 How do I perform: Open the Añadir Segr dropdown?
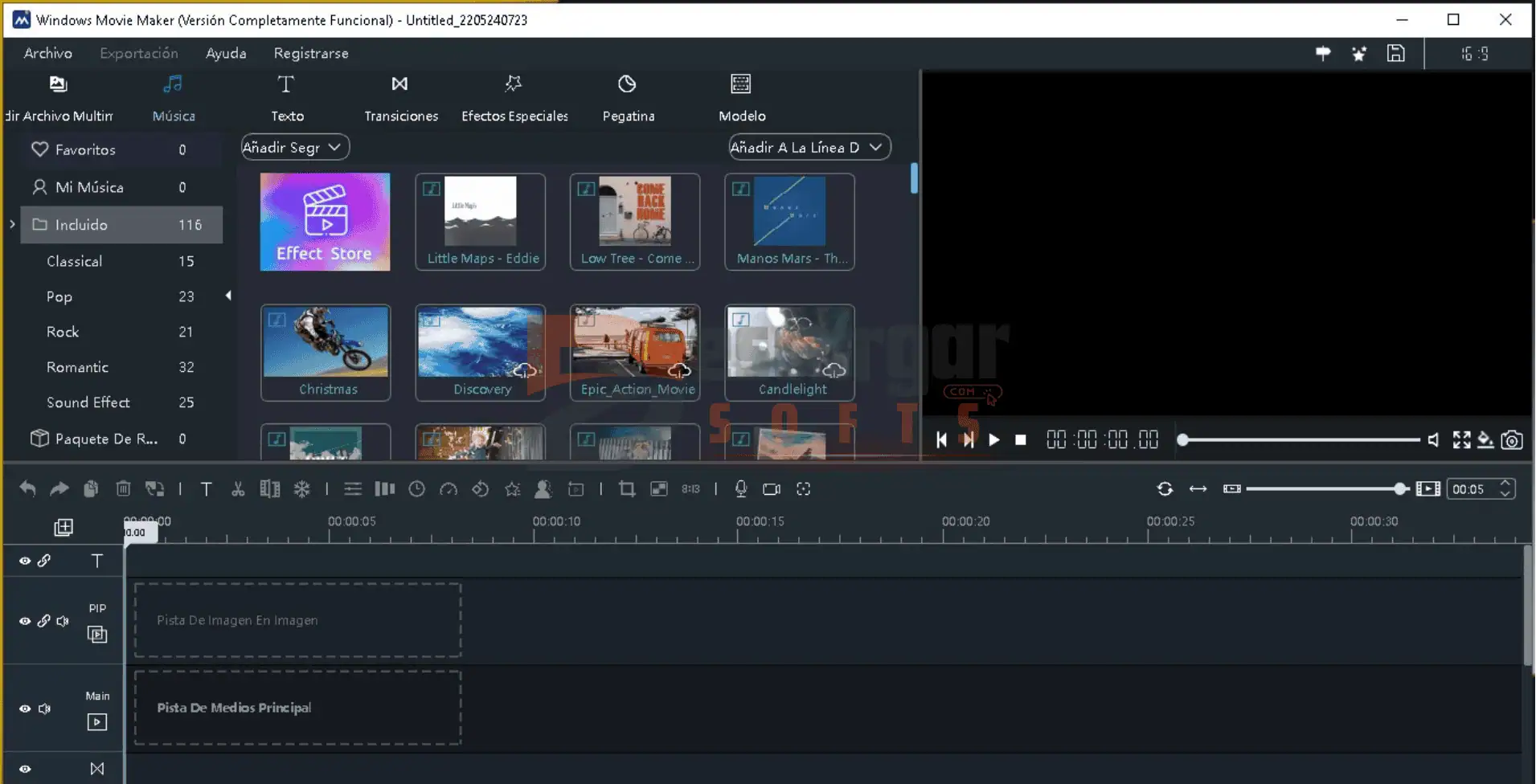pyautogui.click(x=295, y=147)
